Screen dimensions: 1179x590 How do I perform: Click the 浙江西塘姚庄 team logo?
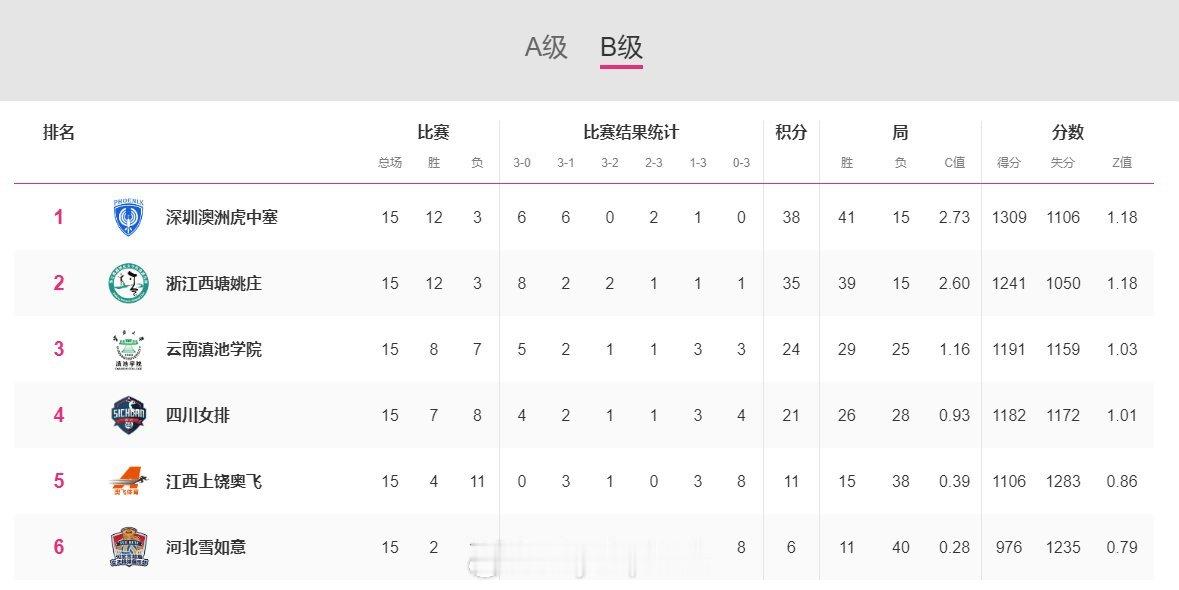click(x=129, y=284)
